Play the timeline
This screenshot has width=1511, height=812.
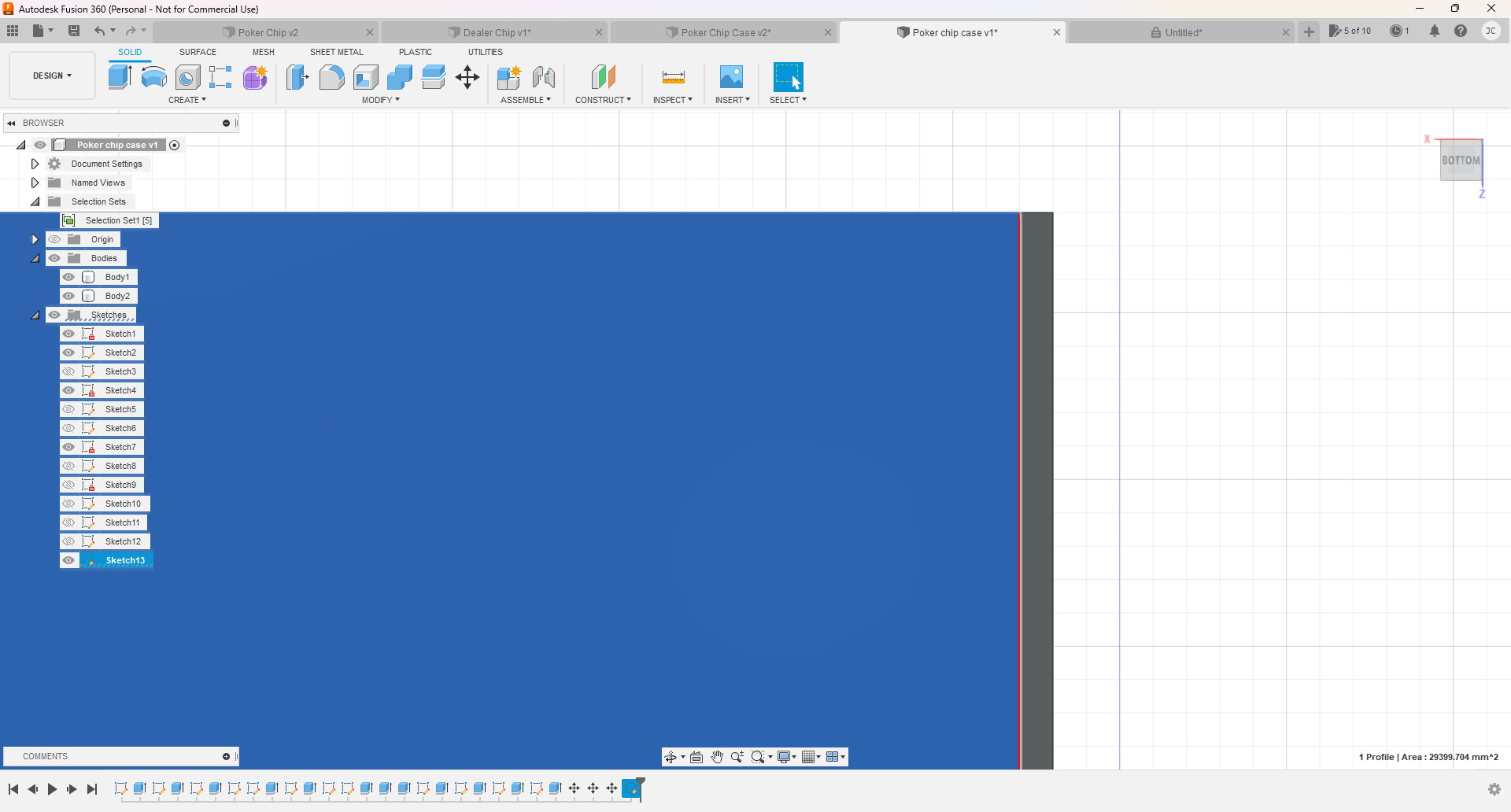[52, 789]
